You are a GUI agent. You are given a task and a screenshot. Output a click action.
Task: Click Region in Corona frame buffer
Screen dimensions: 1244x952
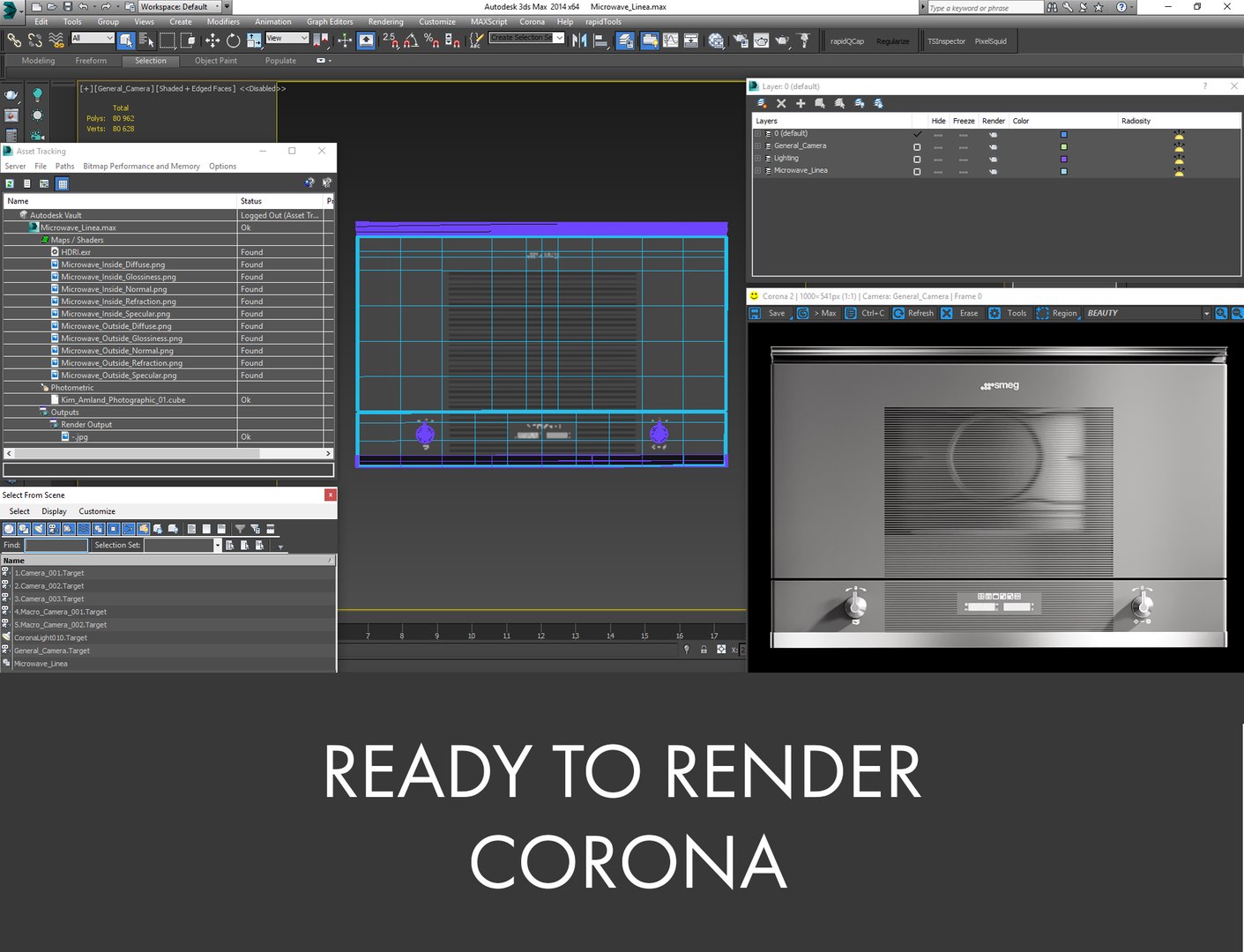pyautogui.click(x=1056, y=313)
